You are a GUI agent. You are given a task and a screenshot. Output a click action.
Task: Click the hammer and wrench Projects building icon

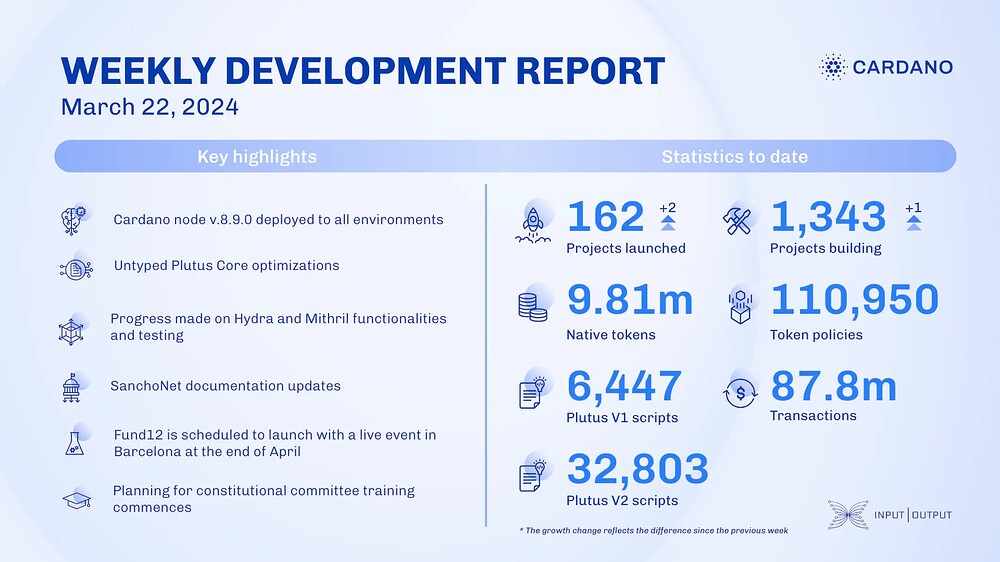point(738,221)
